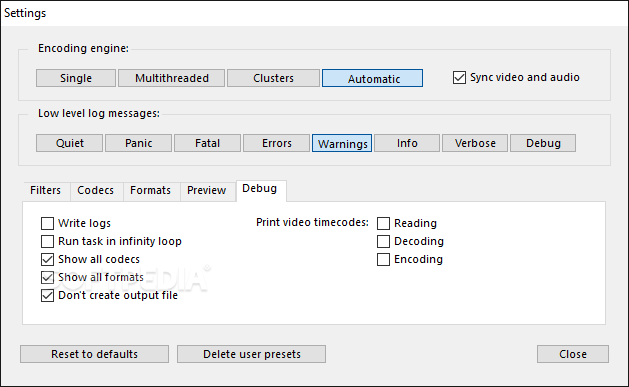The image size is (629, 387).
Task: Select the Debug tab
Action: [x=260, y=189]
